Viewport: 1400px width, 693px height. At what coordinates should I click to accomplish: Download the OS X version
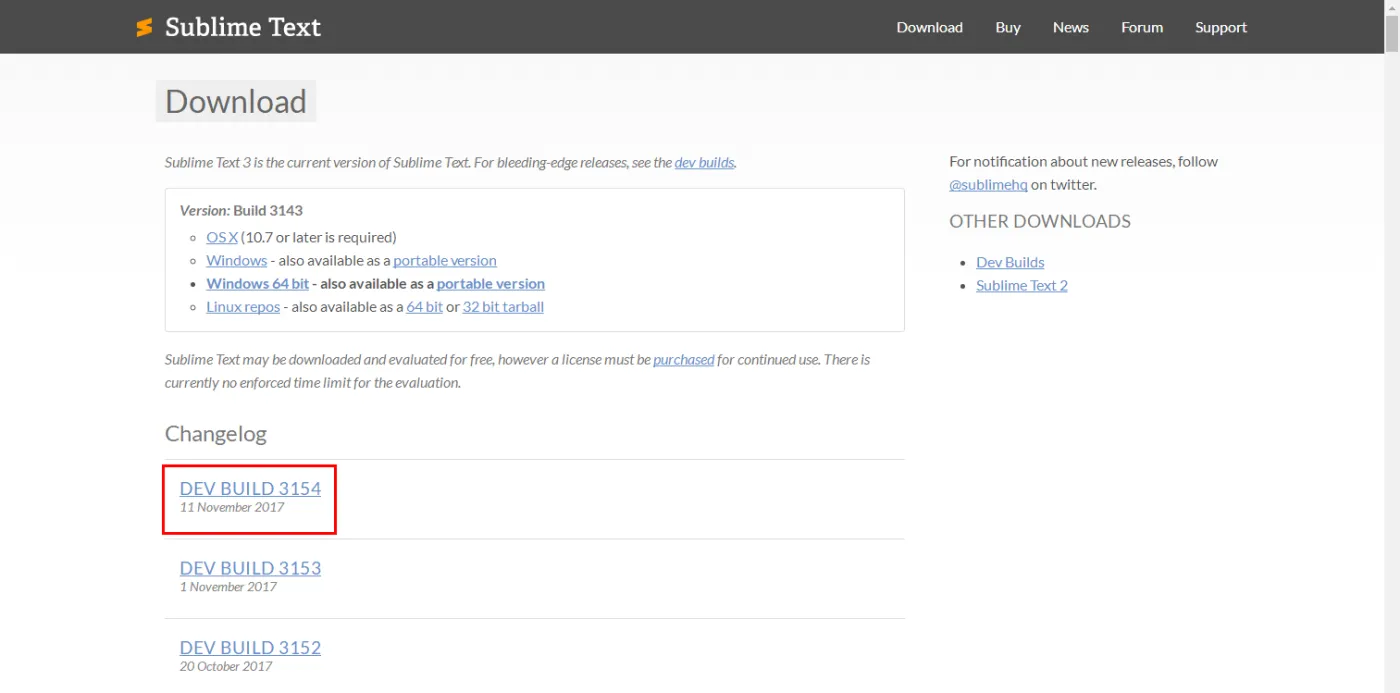click(222, 237)
